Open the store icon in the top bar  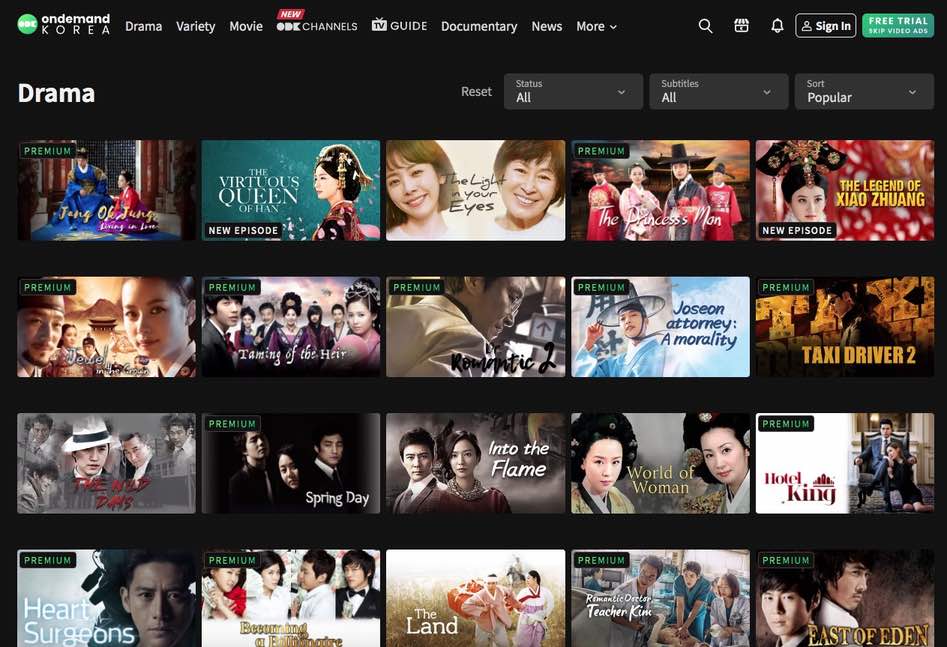[741, 25]
